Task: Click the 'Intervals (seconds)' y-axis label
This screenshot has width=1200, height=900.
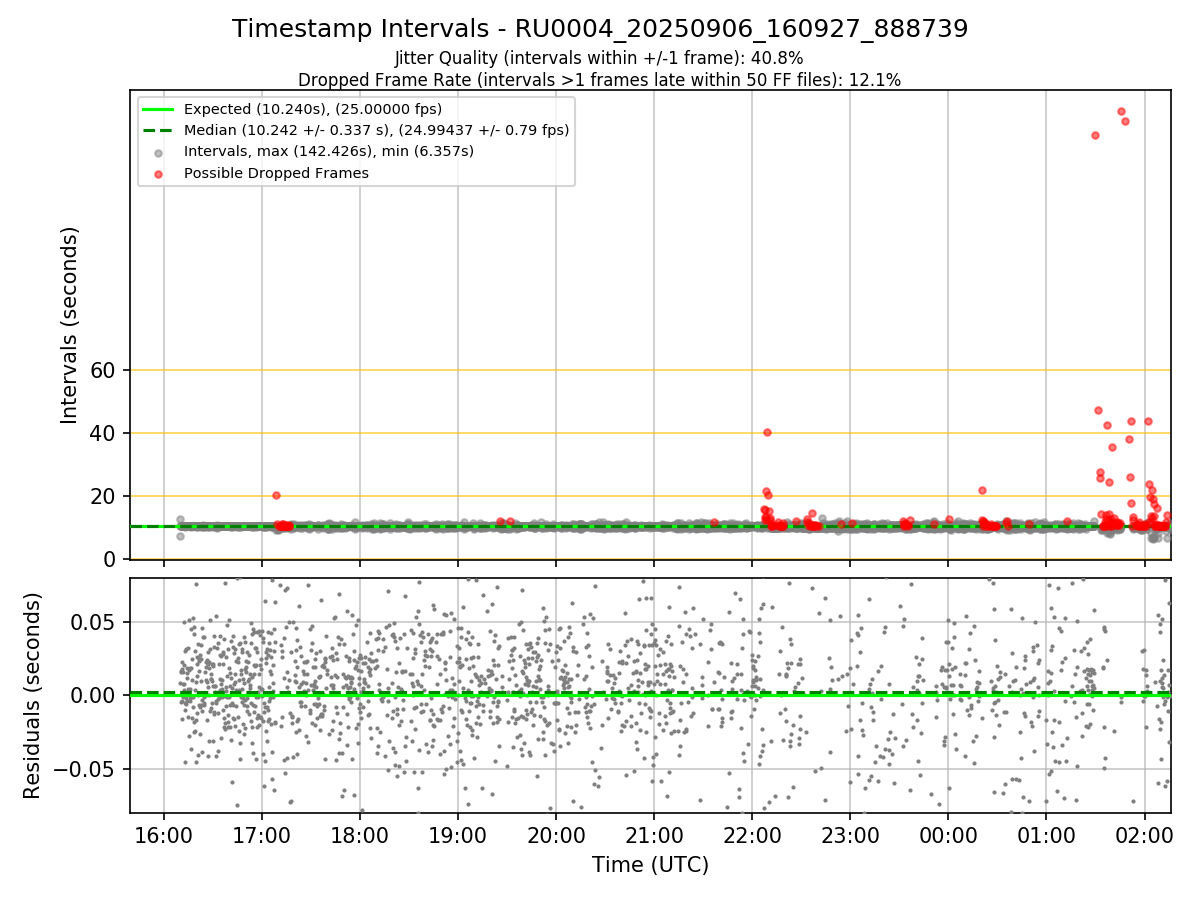Action: tap(69, 325)
